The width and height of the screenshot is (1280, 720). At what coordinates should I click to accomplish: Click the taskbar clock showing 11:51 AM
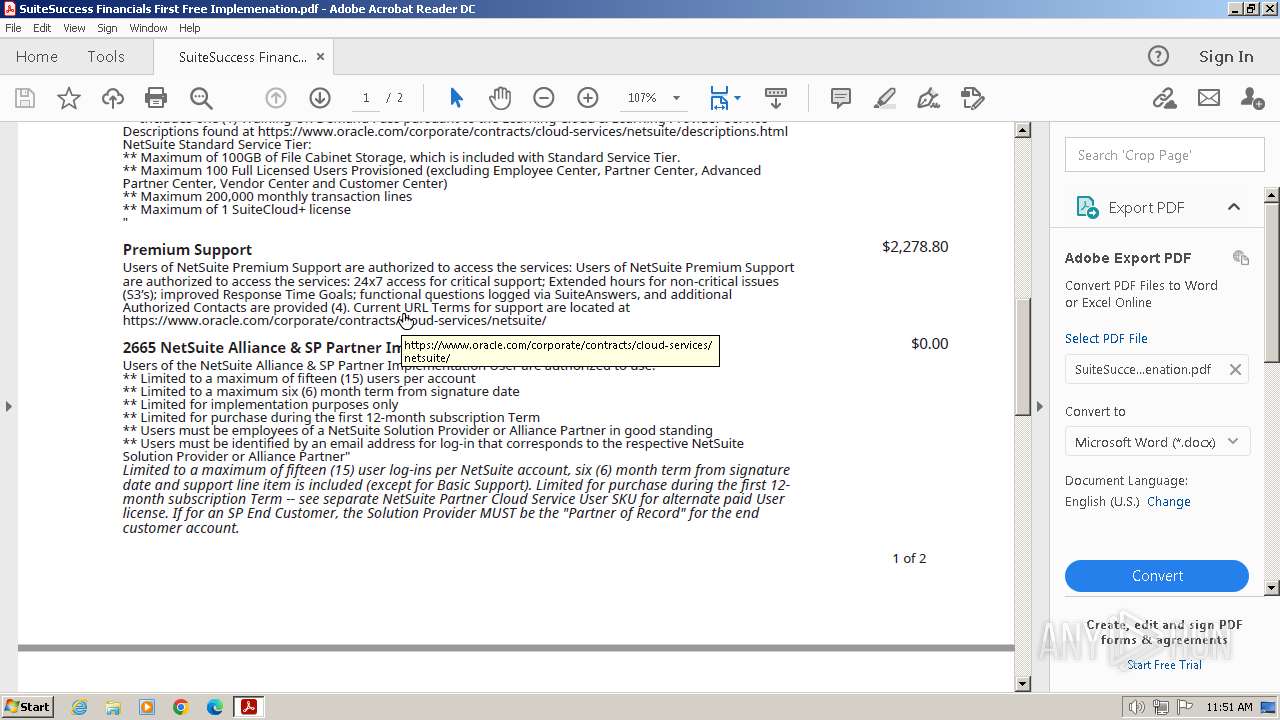(1229, 707)
